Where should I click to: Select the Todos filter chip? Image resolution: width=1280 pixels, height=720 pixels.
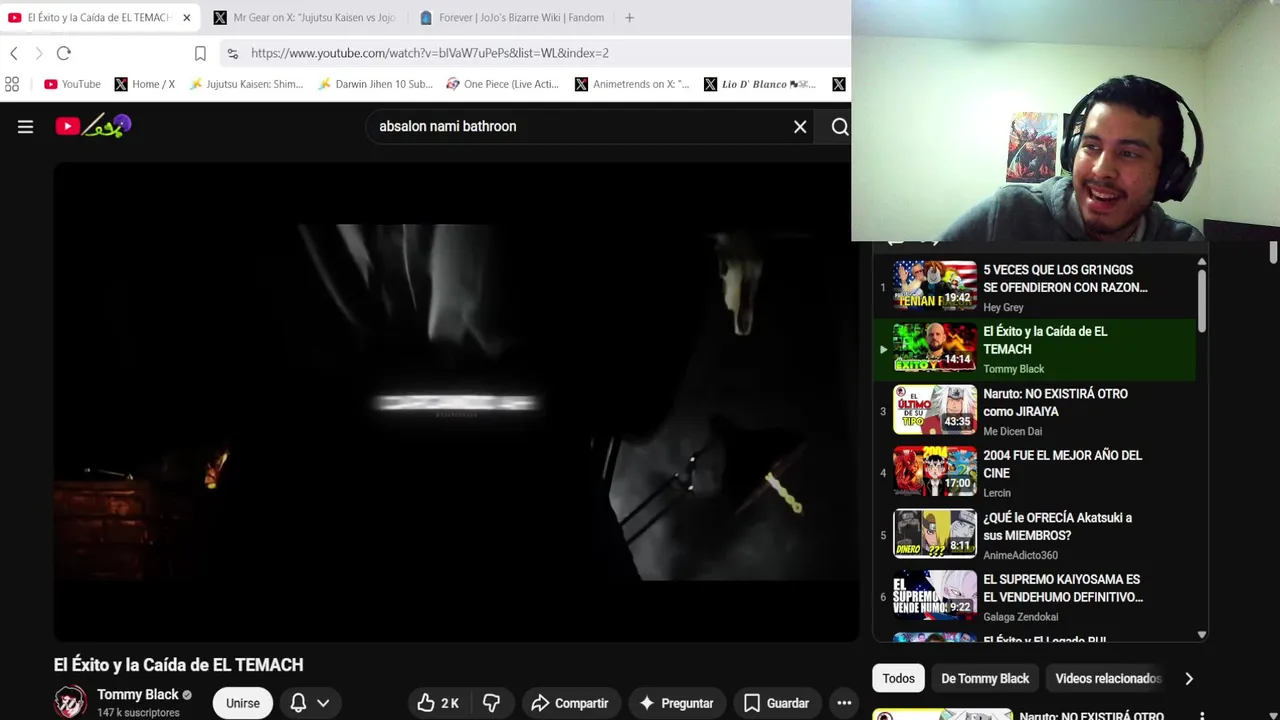point(898,678)
